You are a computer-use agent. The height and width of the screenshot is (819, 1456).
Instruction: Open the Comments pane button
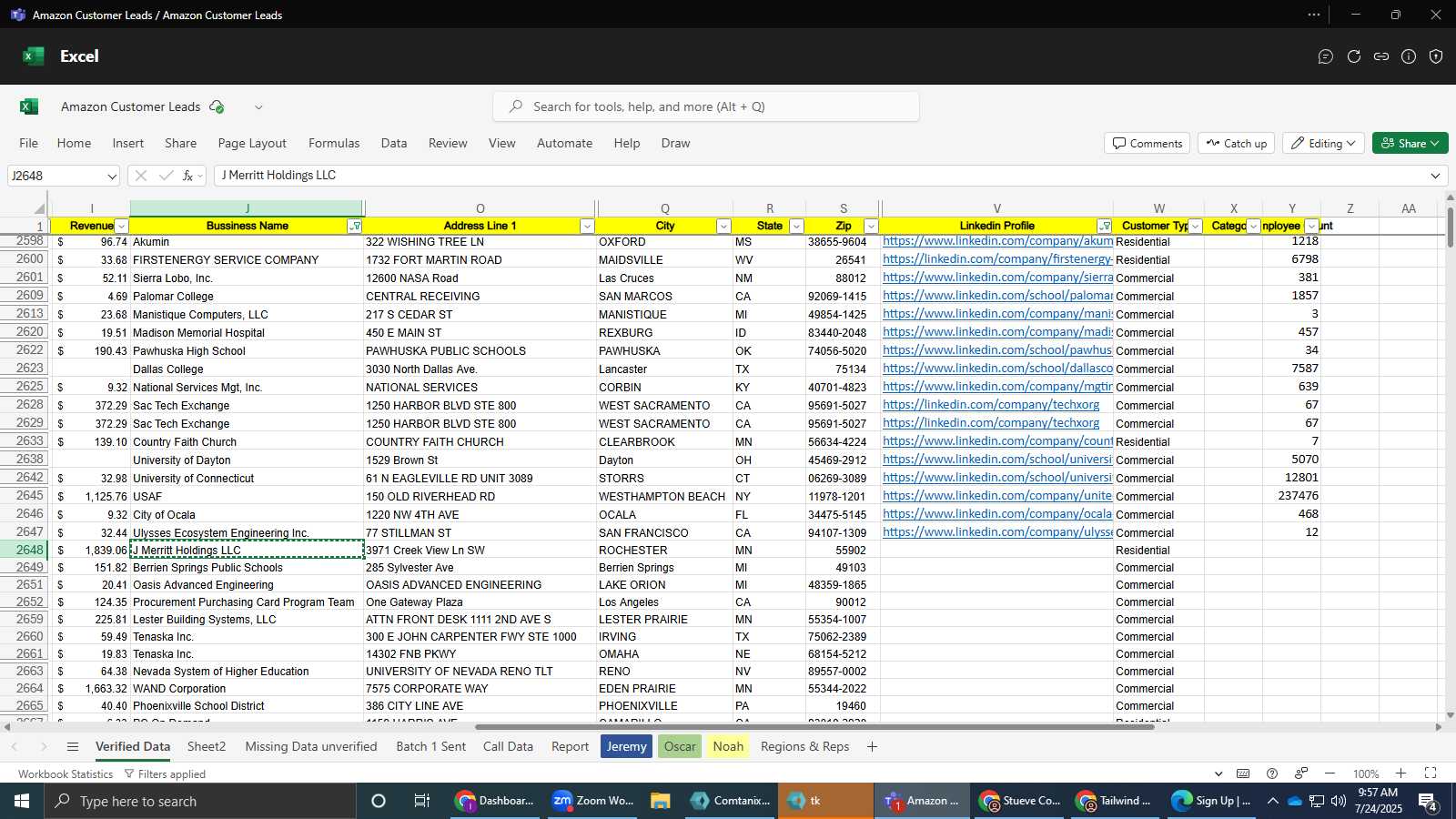pos(1148,143)
